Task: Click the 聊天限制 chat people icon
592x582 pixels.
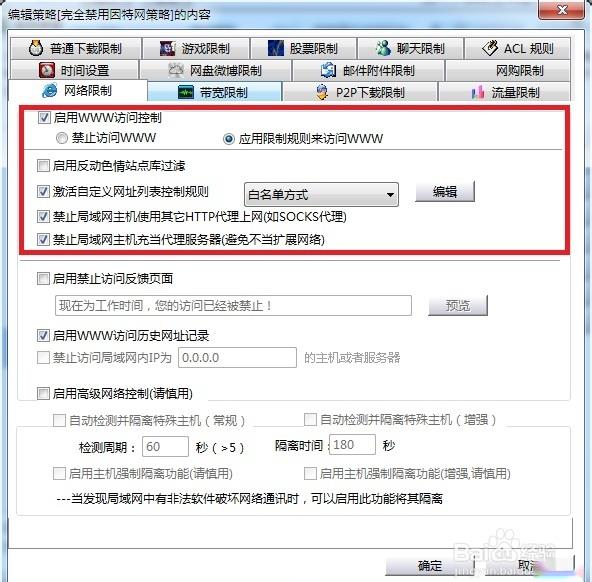Action: tap(383, 48)
